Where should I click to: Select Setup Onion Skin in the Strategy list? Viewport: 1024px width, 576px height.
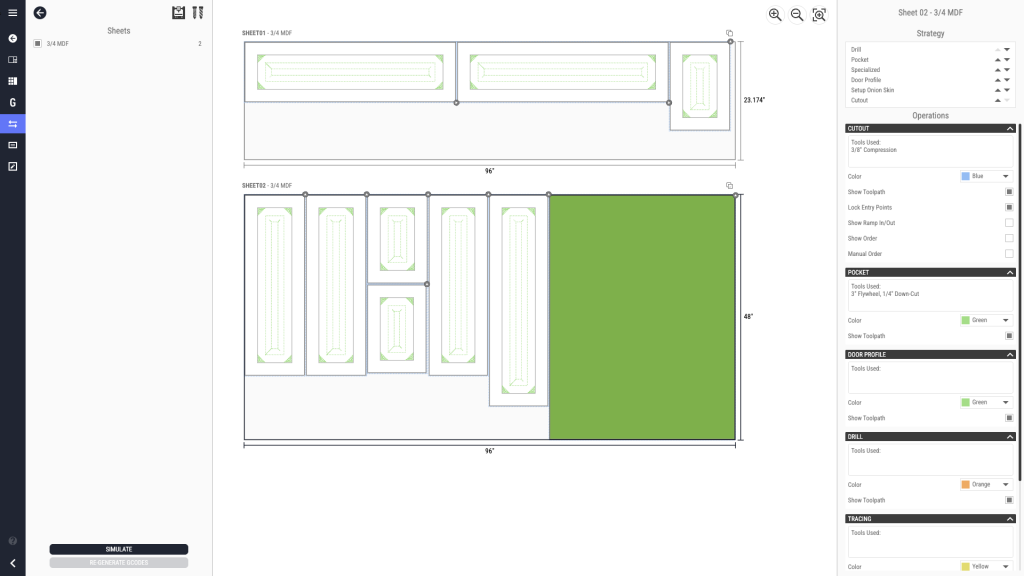click(873, 90)
